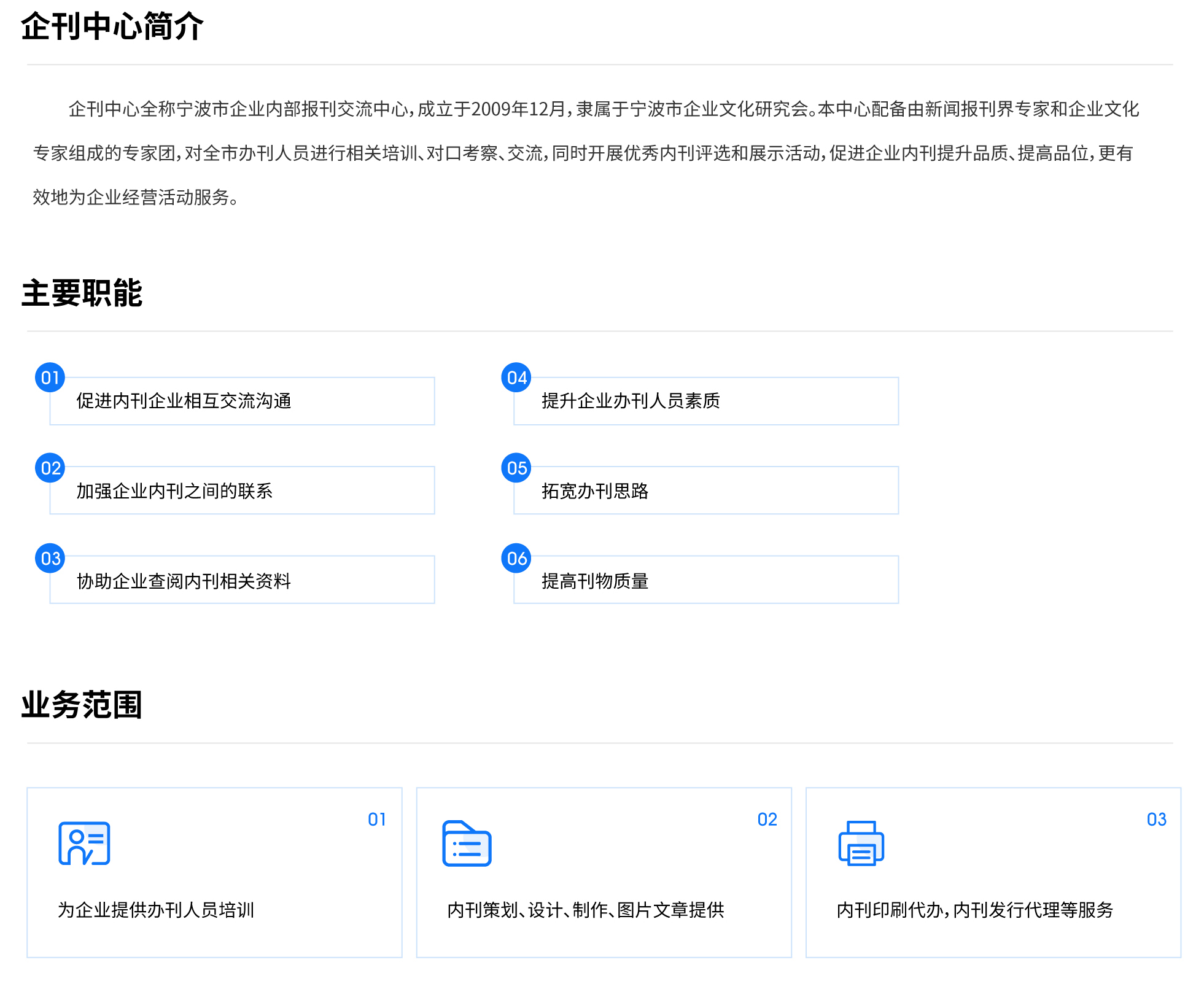Click the blue 03 circle badge
The width and height of the screenshot is (1204, 1008).
(50, 558)
